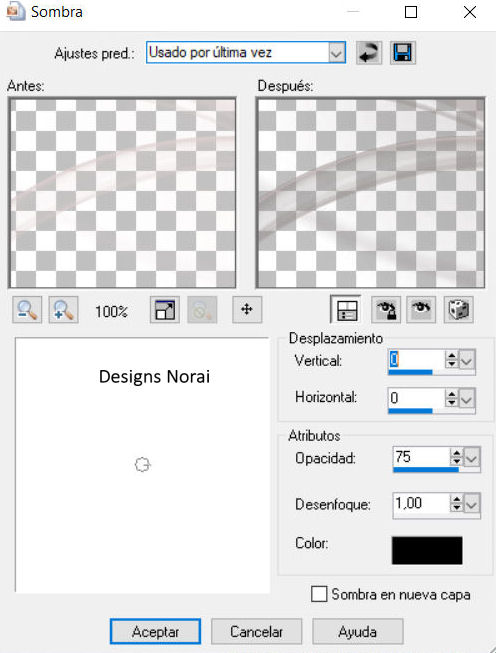
Task: Expand the Desenfoque value dropdown arrow
Action: (472, 505)
